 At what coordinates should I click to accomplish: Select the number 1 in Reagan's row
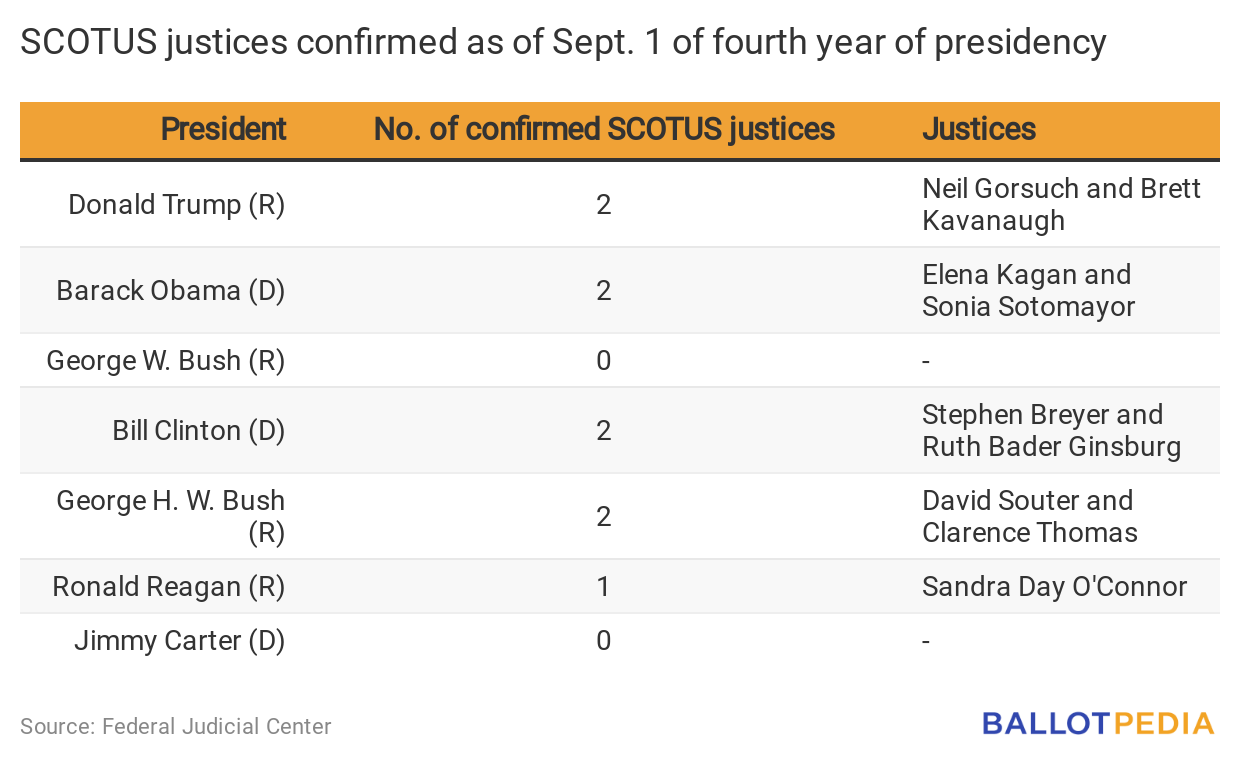[603, 586]
